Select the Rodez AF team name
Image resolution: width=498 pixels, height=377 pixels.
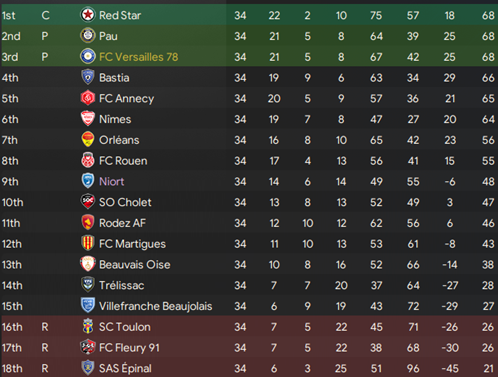[122, 223]
